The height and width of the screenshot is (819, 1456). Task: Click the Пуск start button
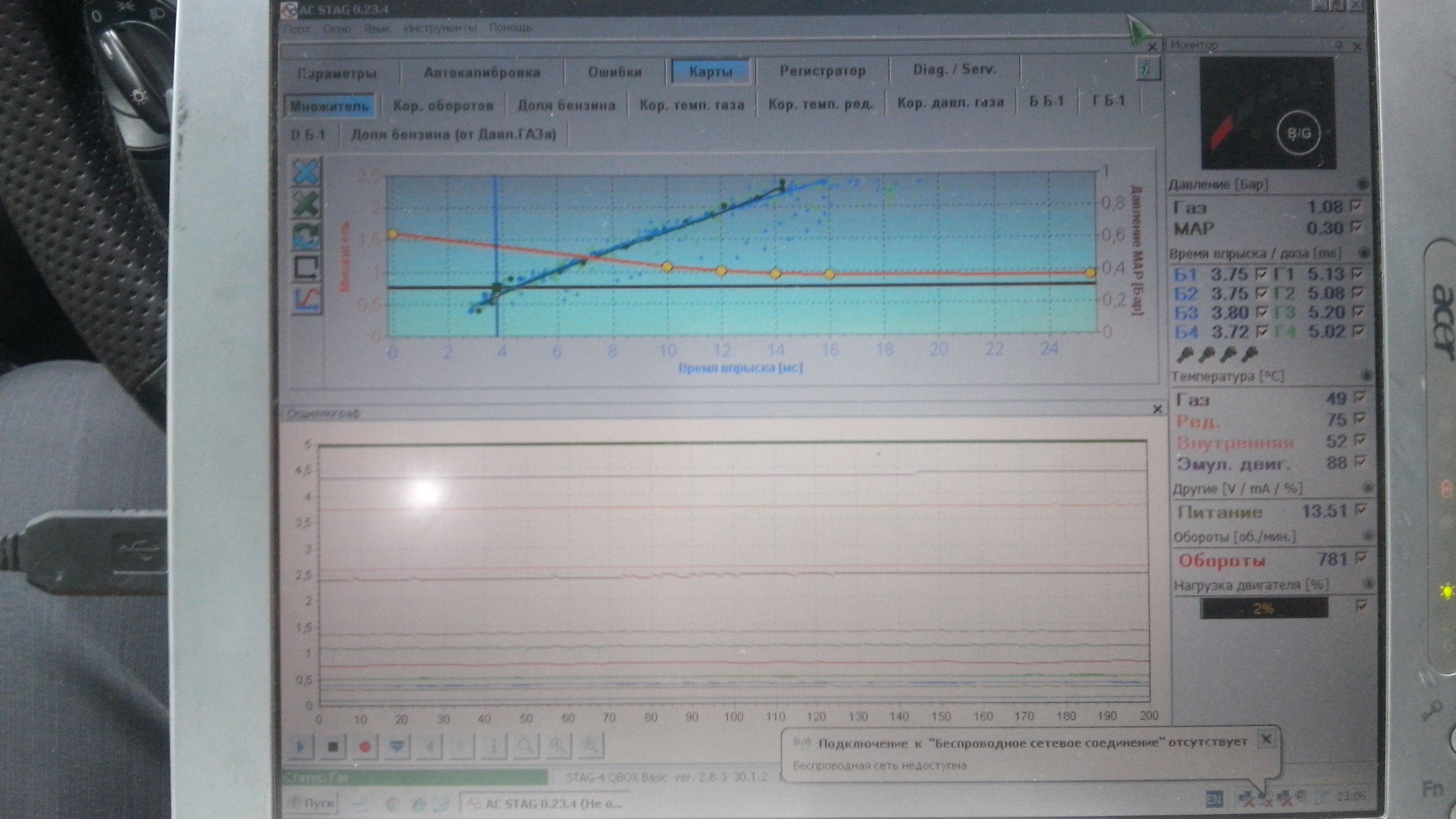312,804
